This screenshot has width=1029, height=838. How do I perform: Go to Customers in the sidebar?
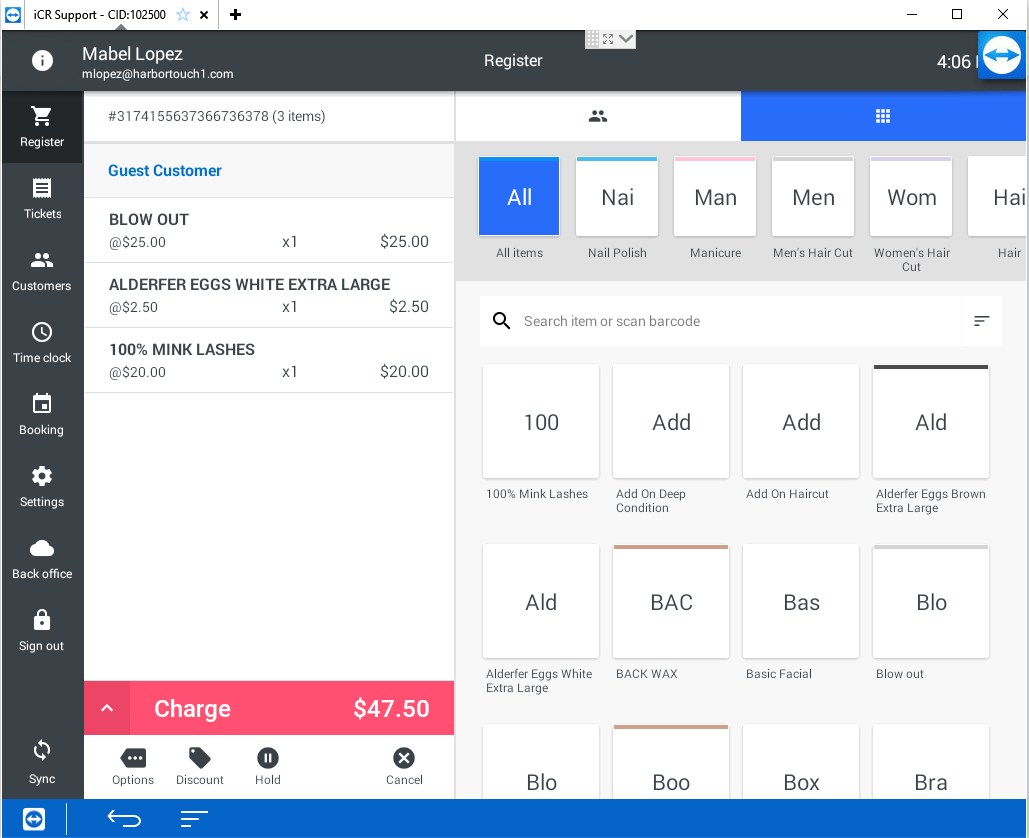click(x=42, y=271)
